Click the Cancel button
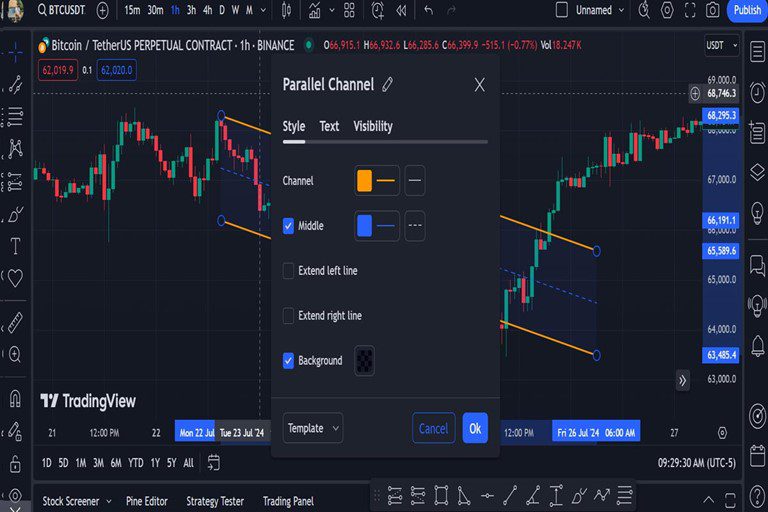Screen dimensions: 768x512 tap(433, 428)
